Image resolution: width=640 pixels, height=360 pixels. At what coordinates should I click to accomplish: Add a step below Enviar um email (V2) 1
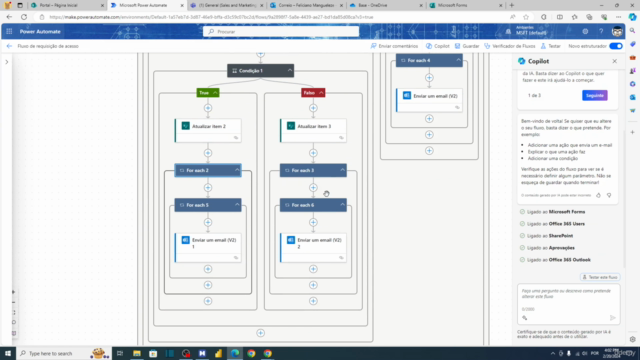[x=208, y=269]
